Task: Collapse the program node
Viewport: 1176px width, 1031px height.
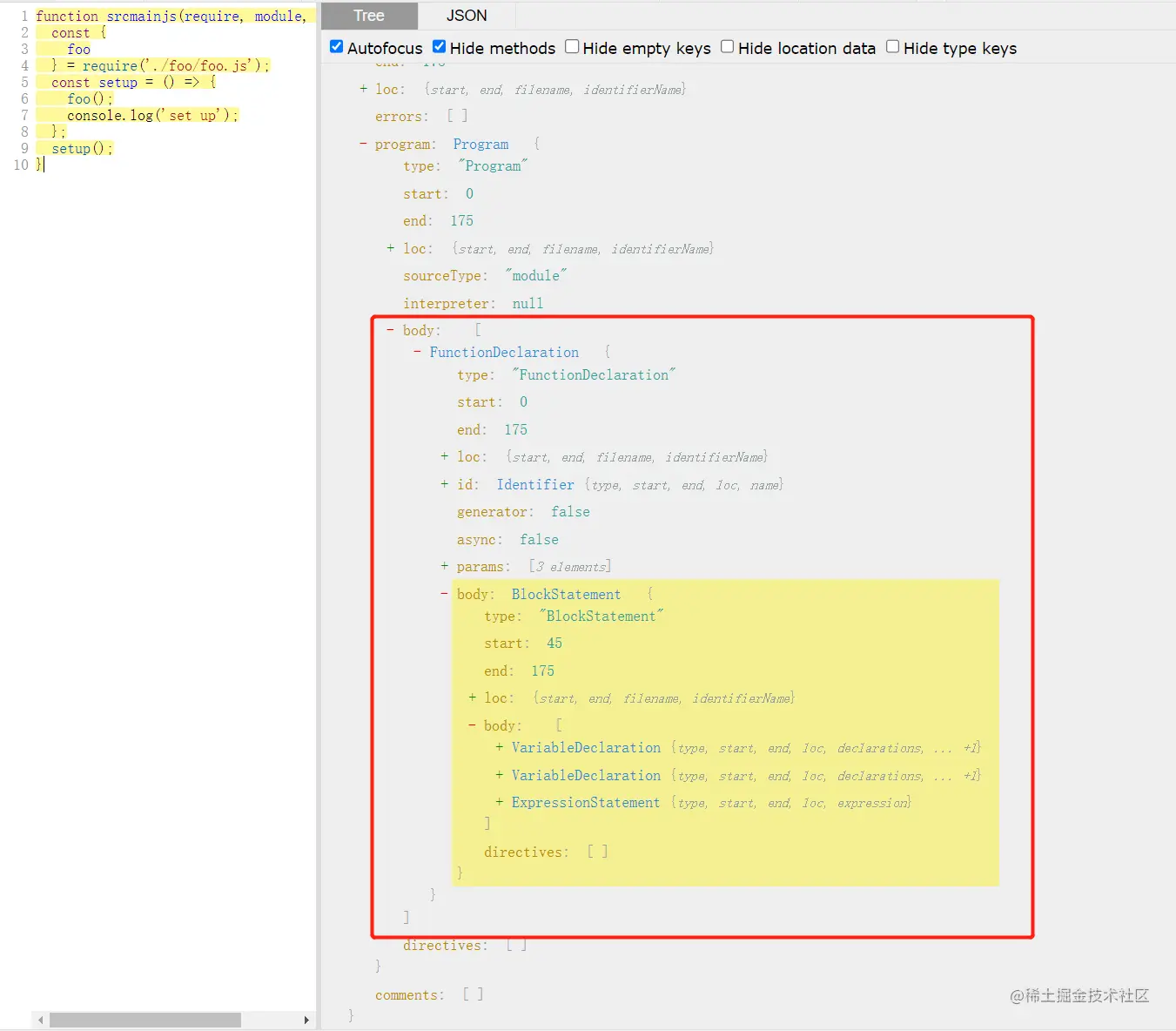Action: coord(363,144)
